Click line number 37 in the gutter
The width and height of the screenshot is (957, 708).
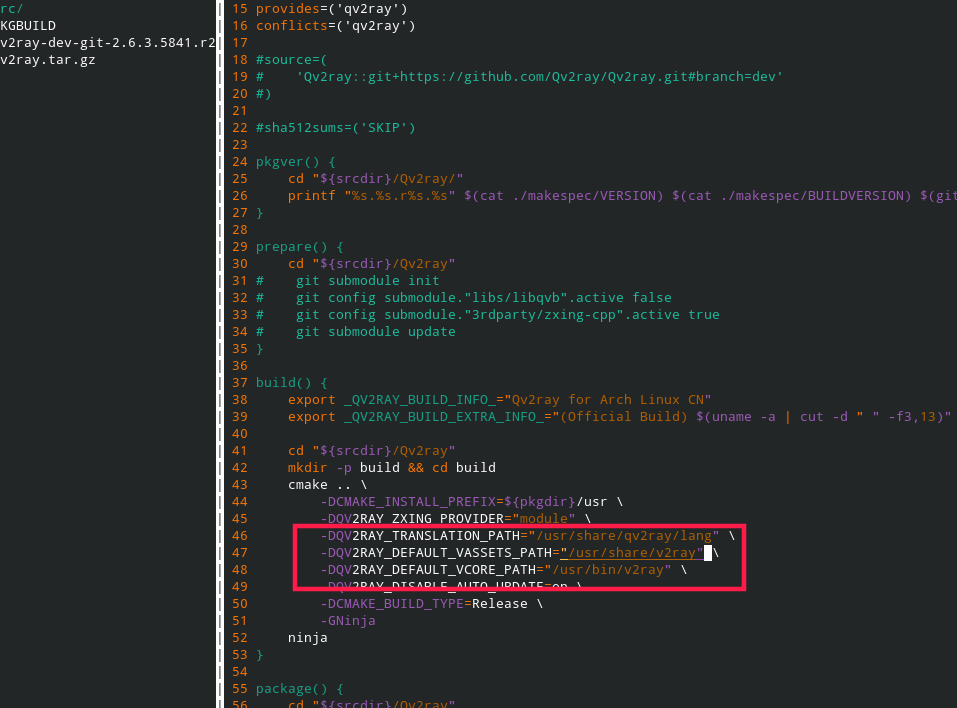click(240, 383)
